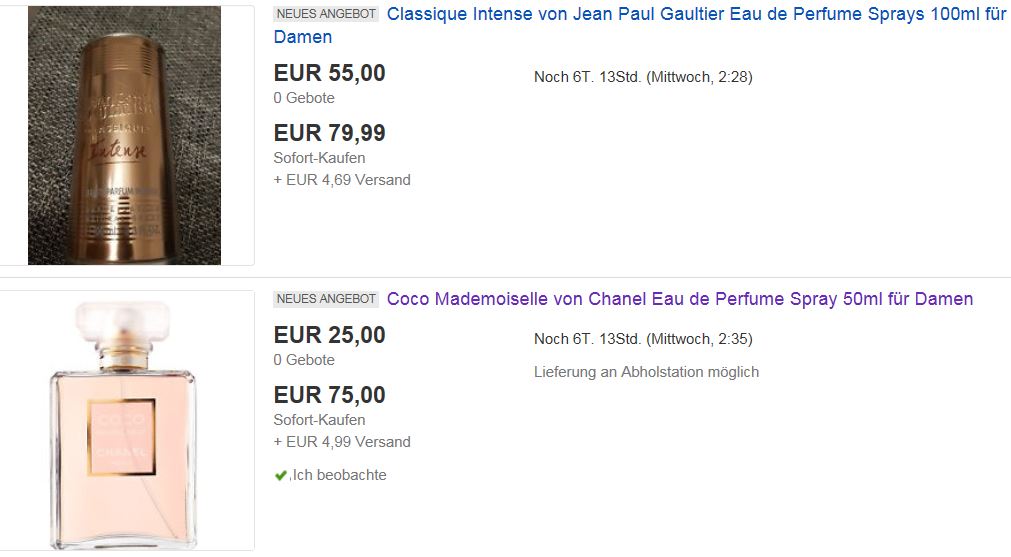Click the 'Lieferung an Abholstation möglich' text
Screen dimensions: 1011x557
coord(646,372)
